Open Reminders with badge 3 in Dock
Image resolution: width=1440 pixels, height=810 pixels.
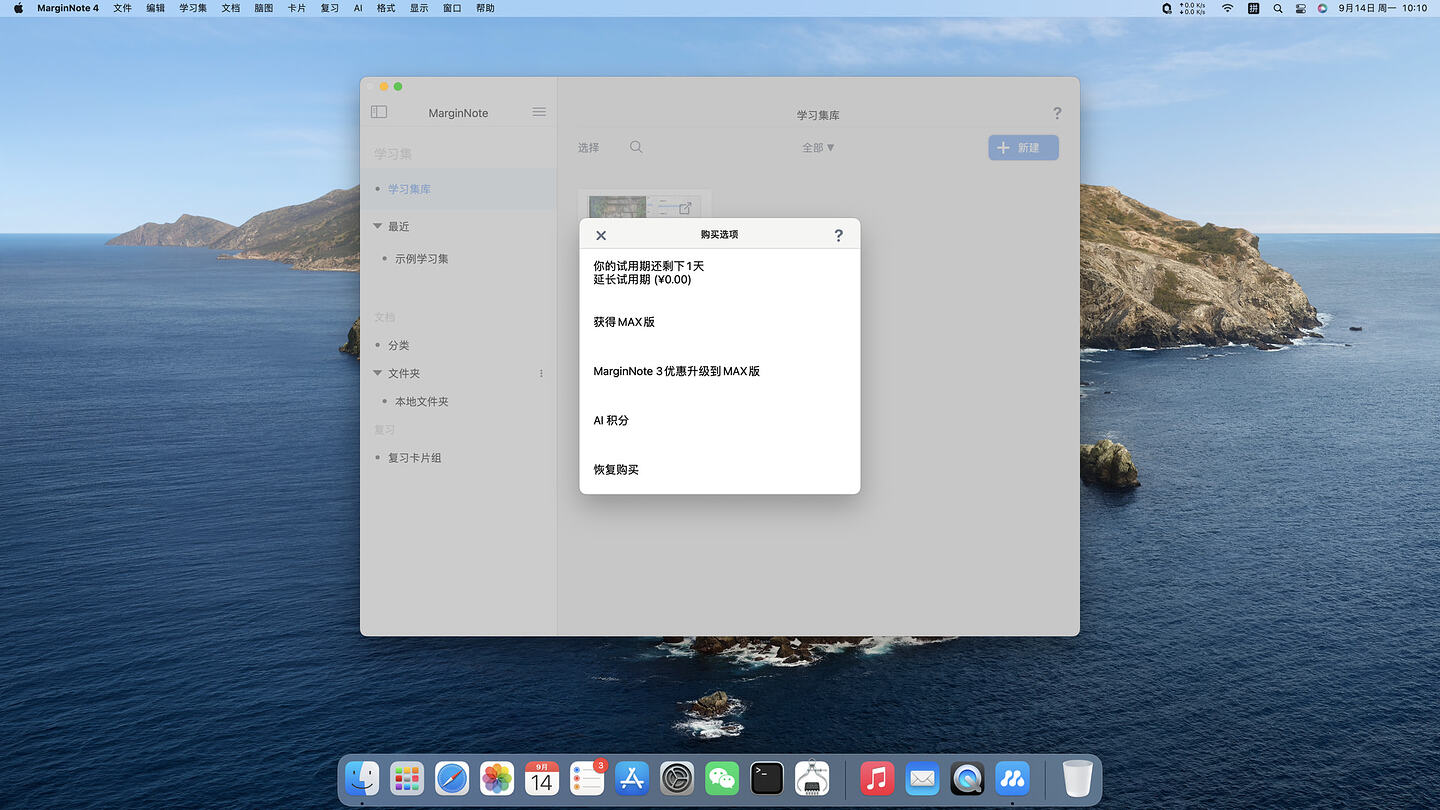(587, 777)
